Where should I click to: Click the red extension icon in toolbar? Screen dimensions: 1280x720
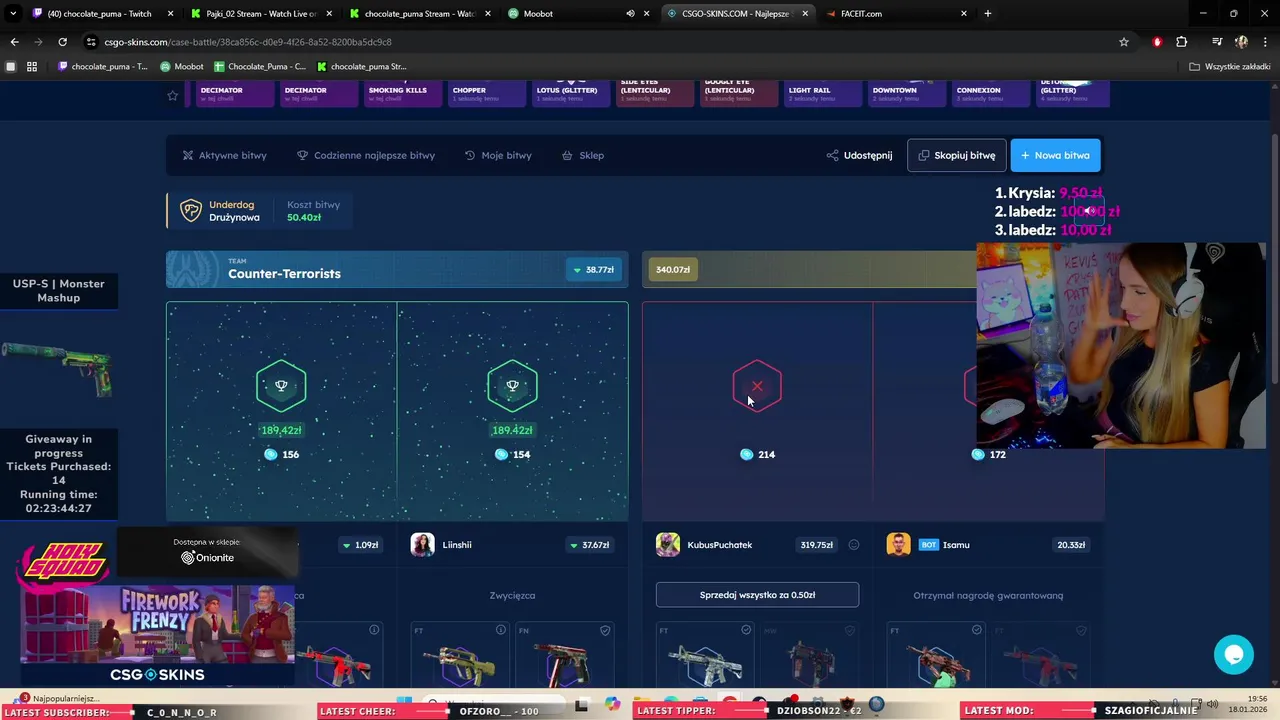[x=1157, y=42]
